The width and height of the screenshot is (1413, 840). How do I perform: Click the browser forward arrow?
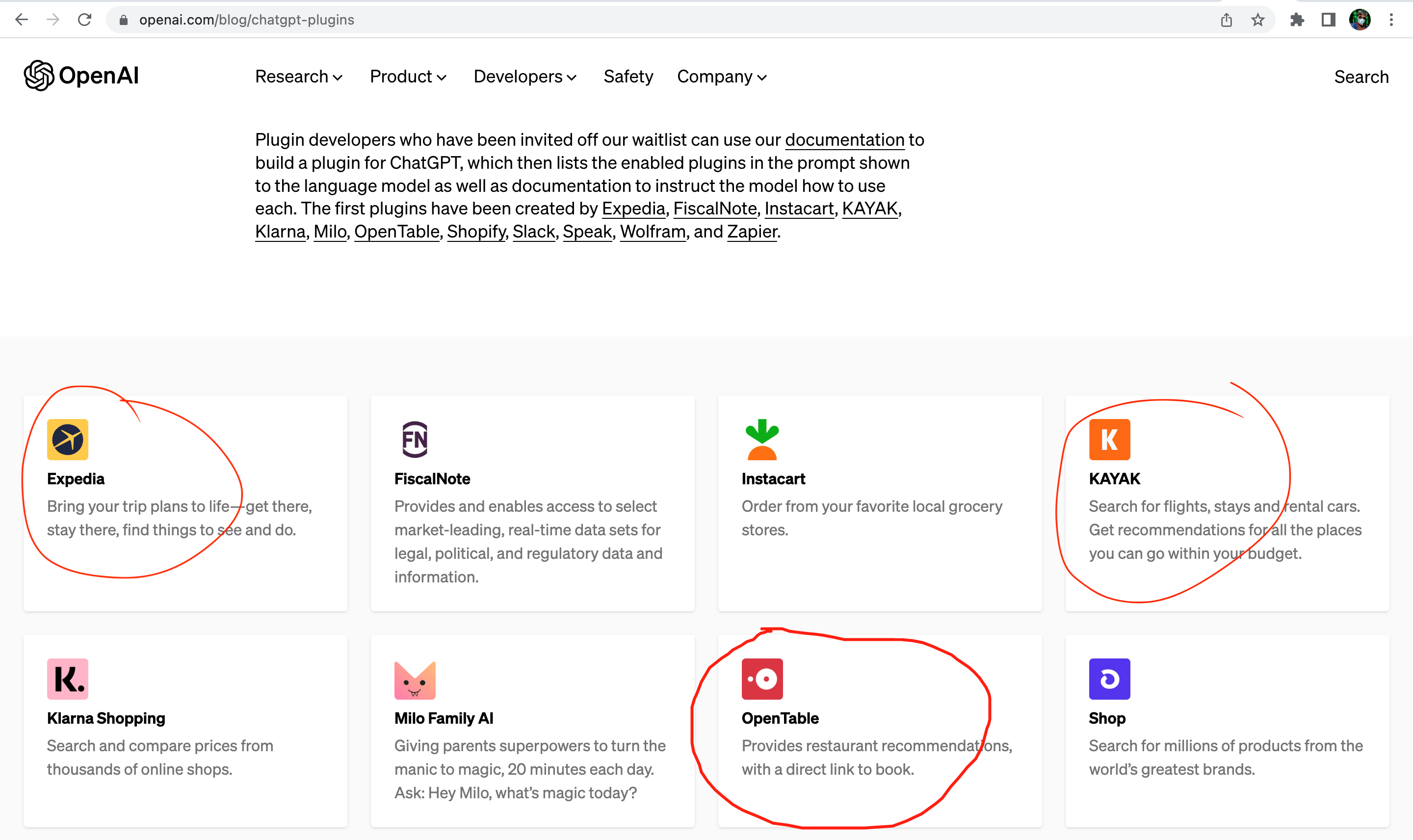point(53,20)
